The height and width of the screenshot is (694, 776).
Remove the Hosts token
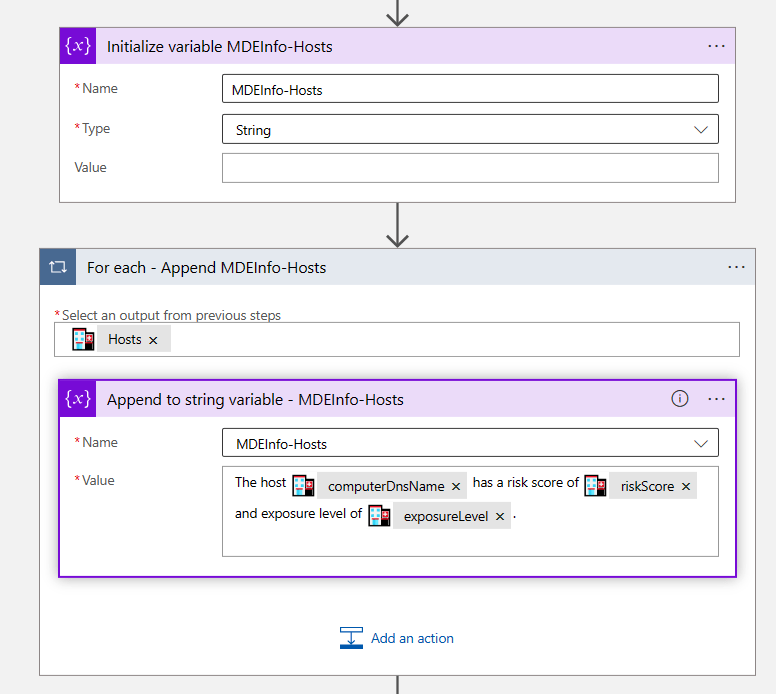tap(153, 340)
